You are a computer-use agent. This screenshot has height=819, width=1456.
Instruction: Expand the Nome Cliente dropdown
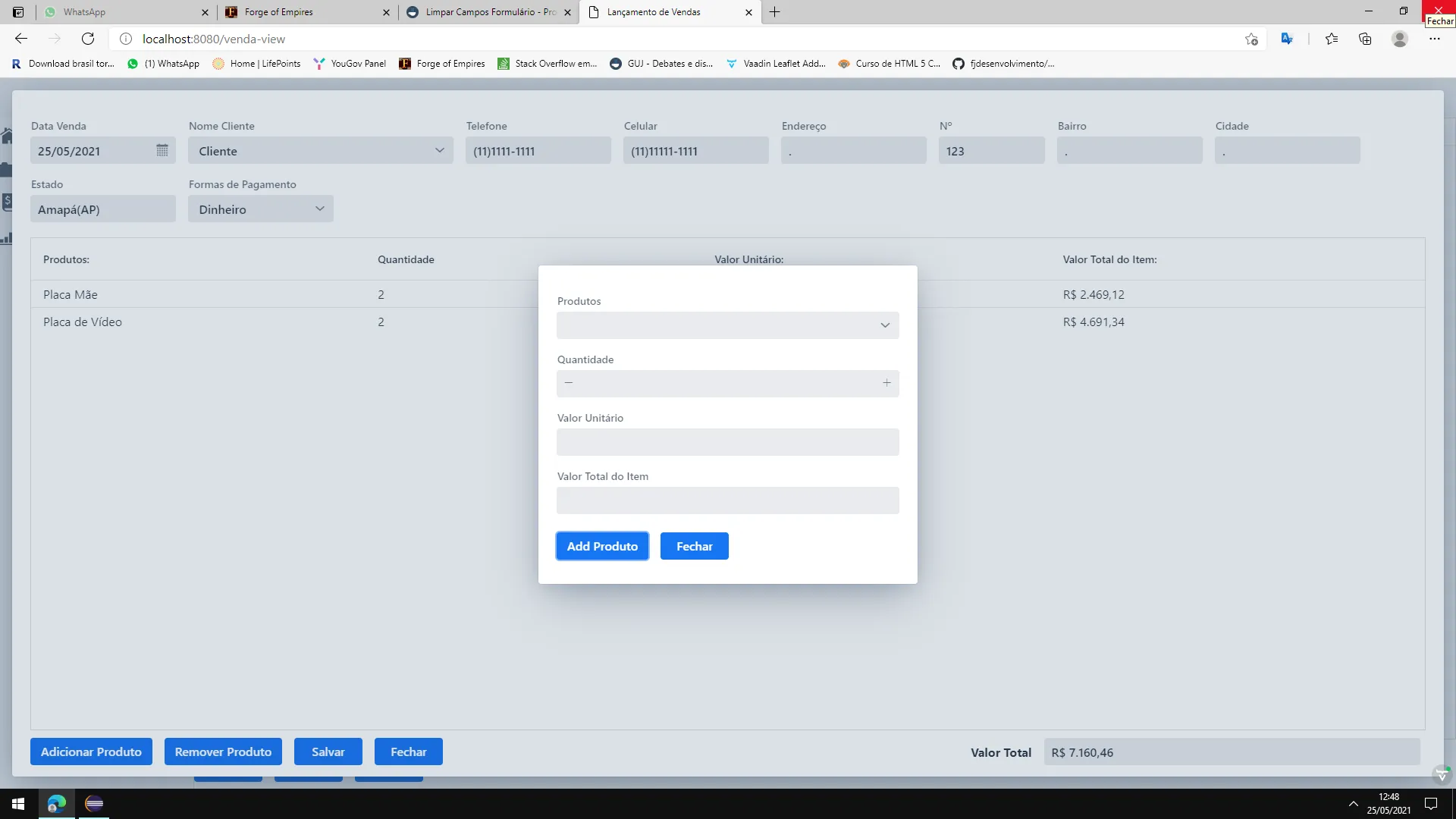[x=439, y=150]
